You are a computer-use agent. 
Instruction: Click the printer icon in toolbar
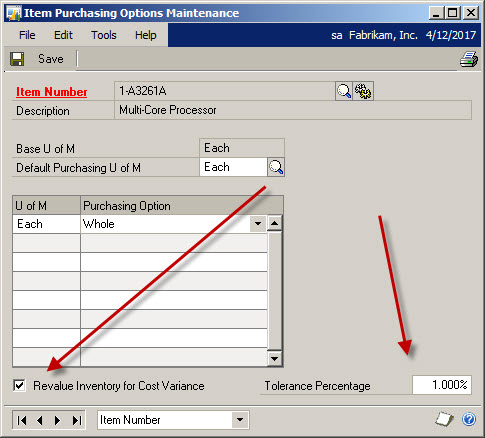click(x=469, y=59)
